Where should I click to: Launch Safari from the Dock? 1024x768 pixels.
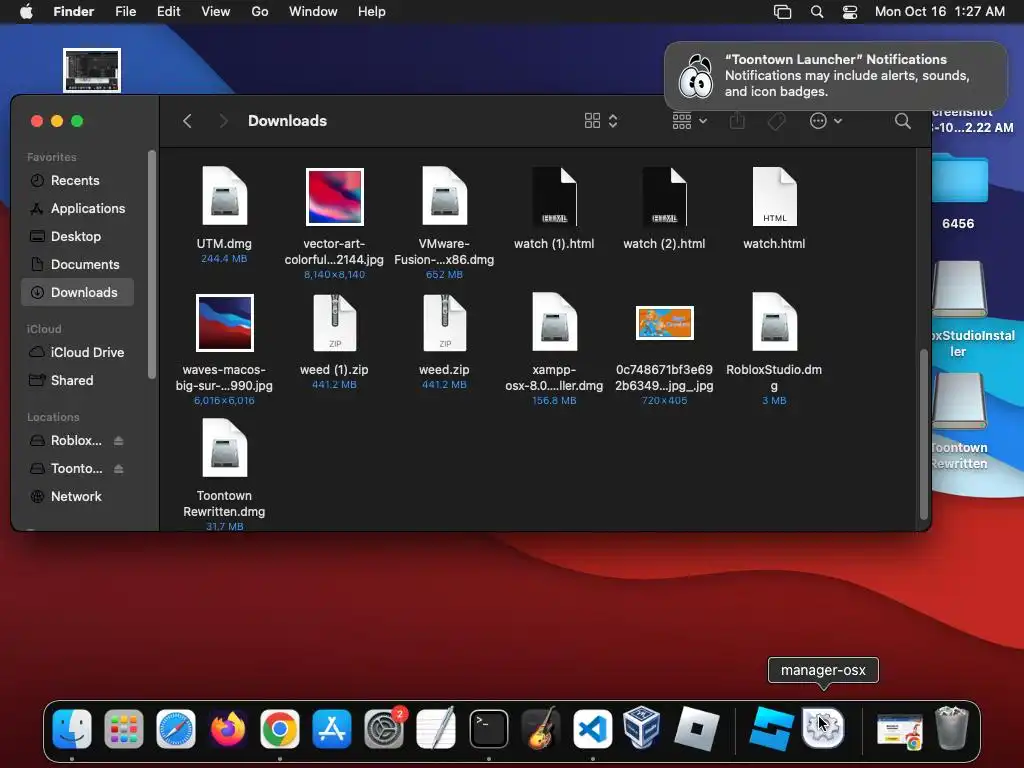pos(176,728)
